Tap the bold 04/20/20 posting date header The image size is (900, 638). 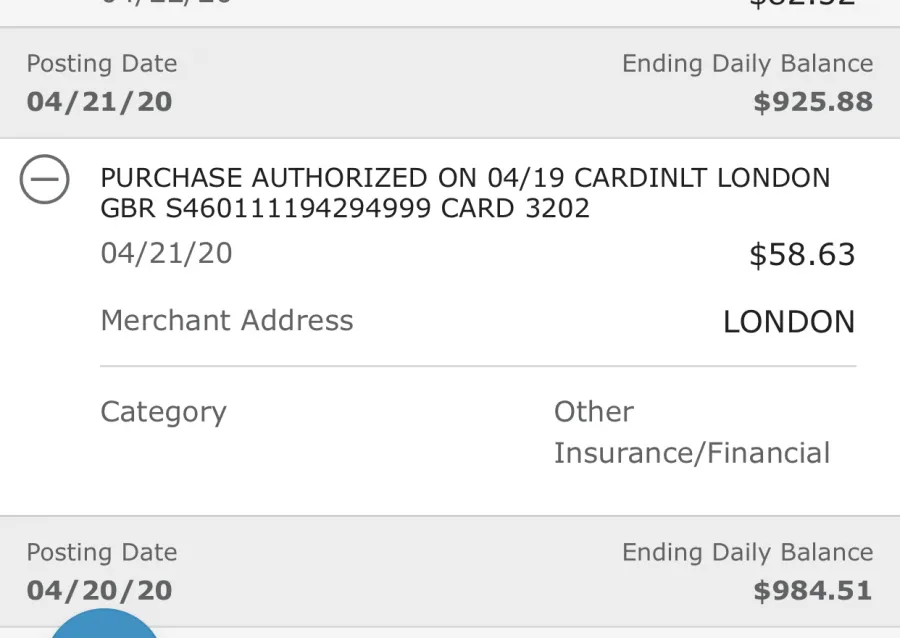coord(99,591)
